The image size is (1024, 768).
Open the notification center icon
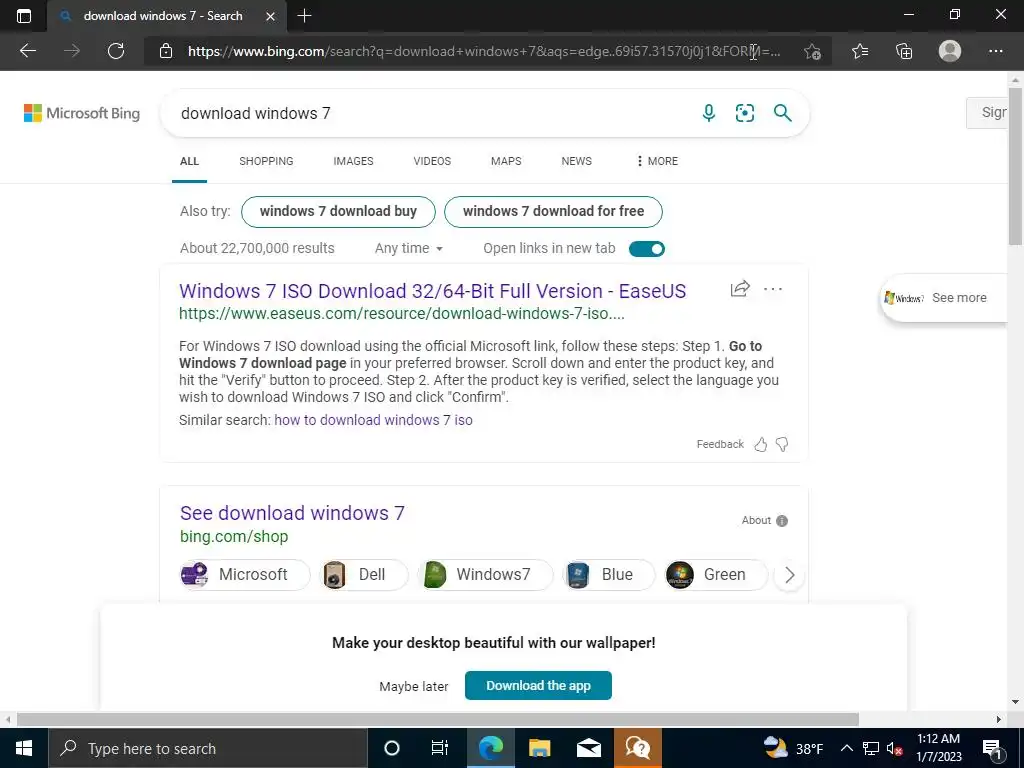pos(992,749)
